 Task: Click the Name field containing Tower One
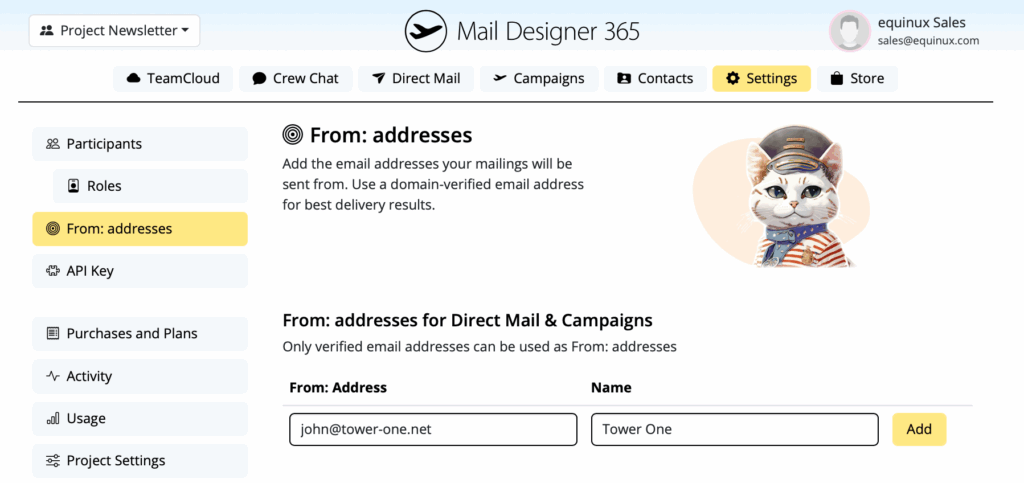tap(734, 429)
